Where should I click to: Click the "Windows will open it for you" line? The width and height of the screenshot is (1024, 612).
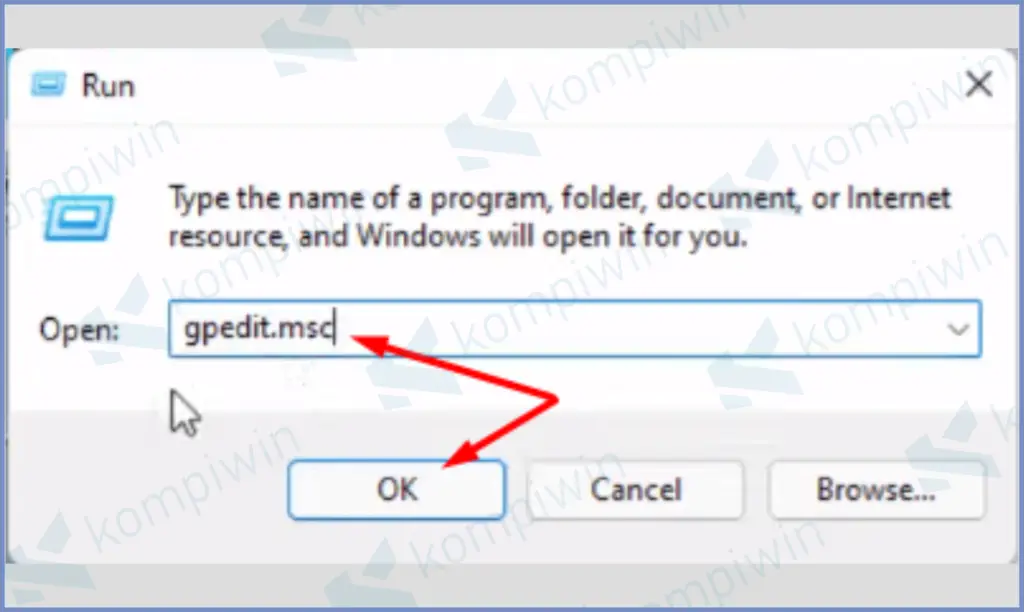click(x=551, y=236)
